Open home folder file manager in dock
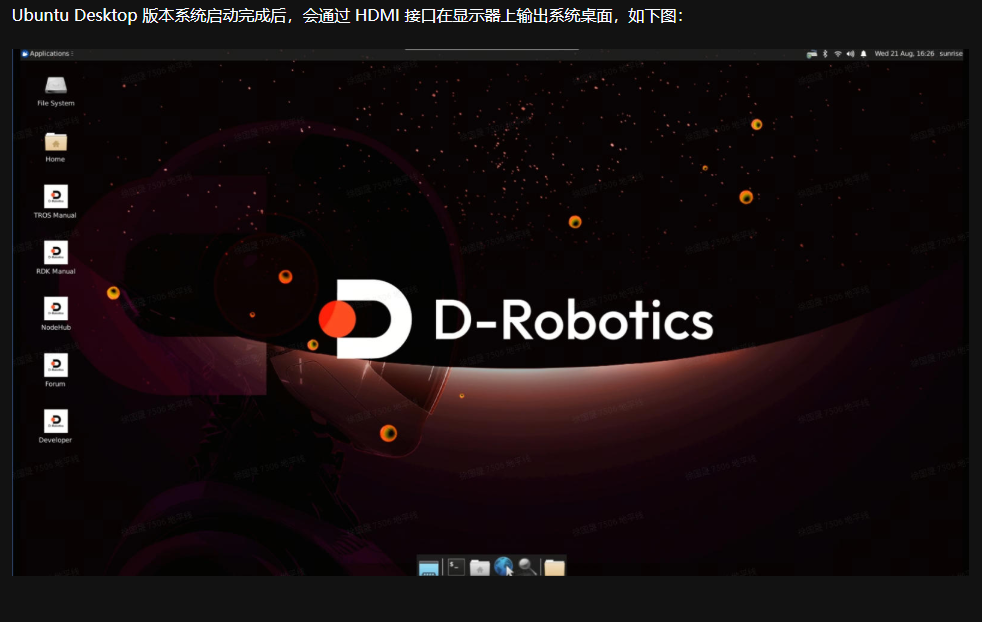This screenshot has width=982, height=622. 480,567
